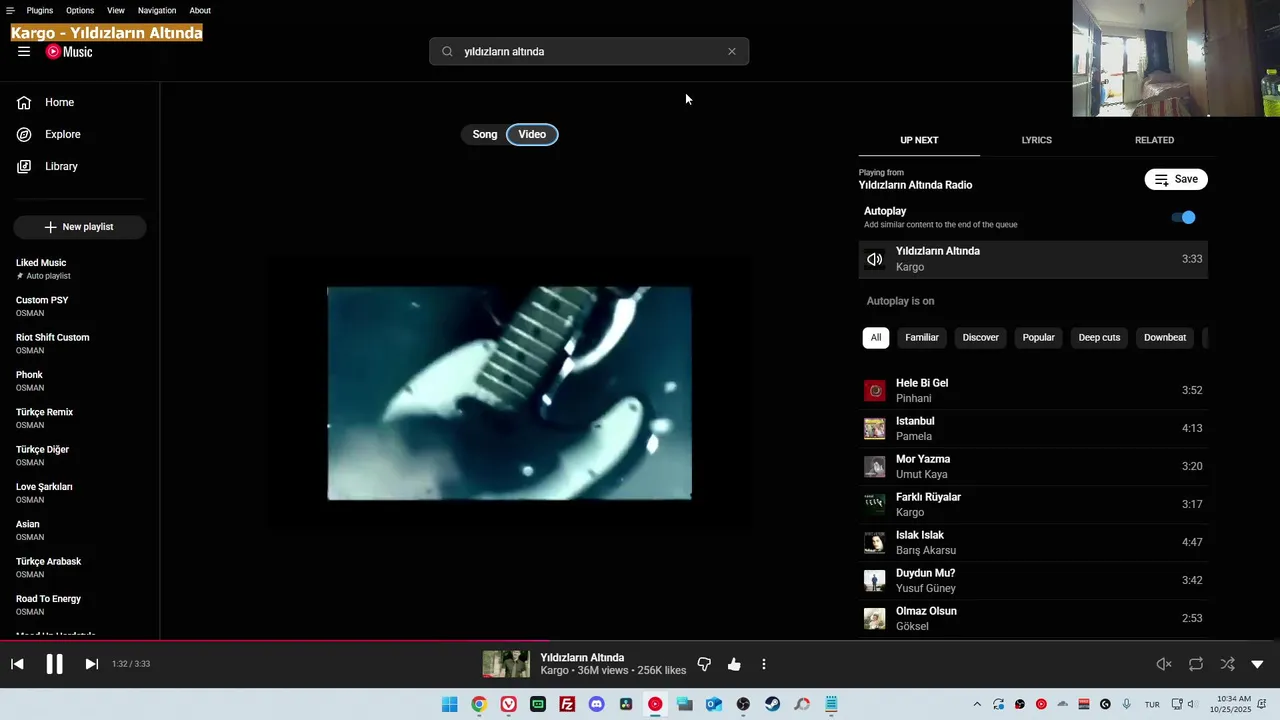Switch to Song mode
Viewport: 1280px width, 720px height.
485,134
